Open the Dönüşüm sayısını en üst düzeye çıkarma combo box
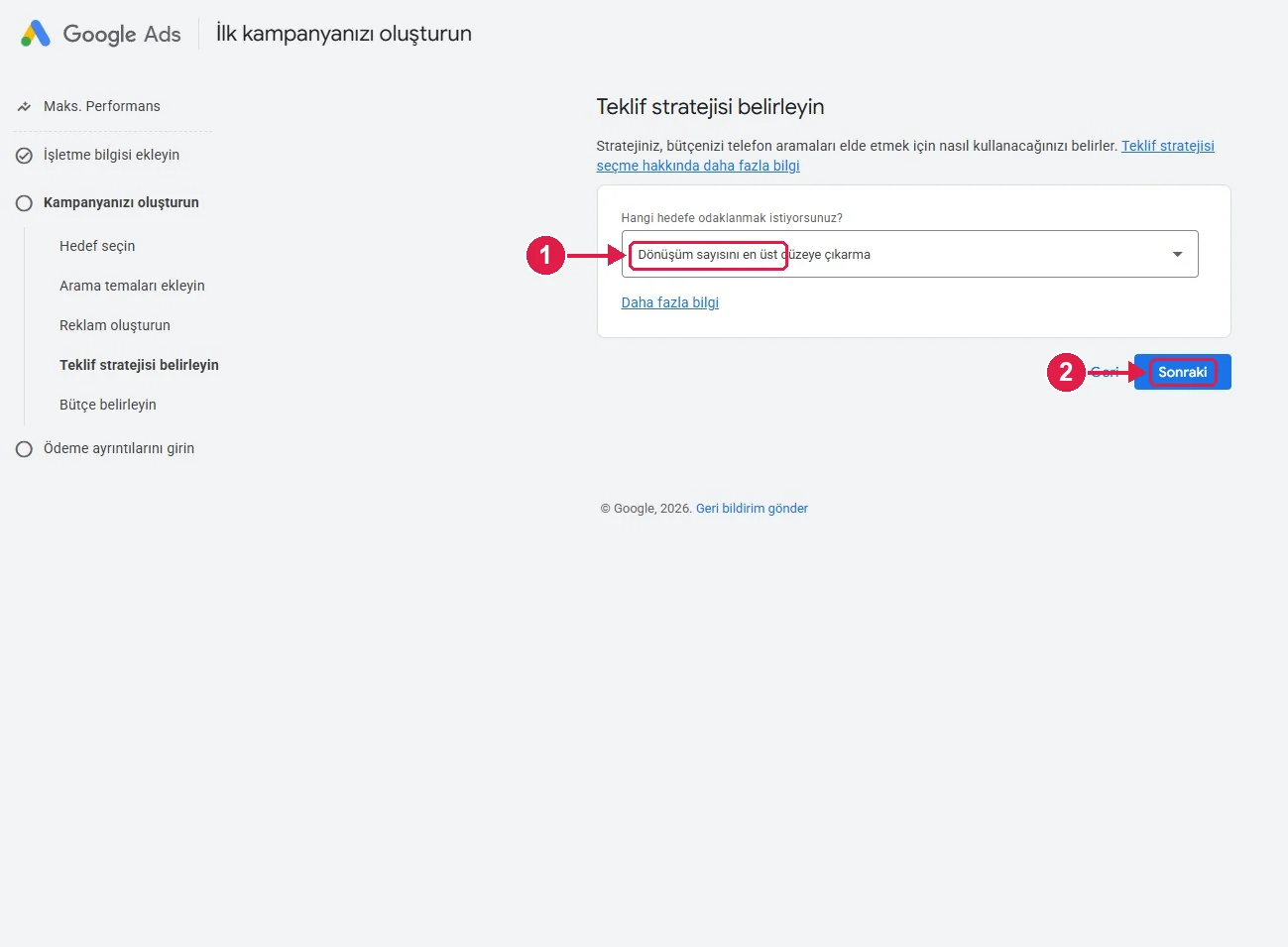Screen dimensions: 1288x947 (x=909, y=254)
